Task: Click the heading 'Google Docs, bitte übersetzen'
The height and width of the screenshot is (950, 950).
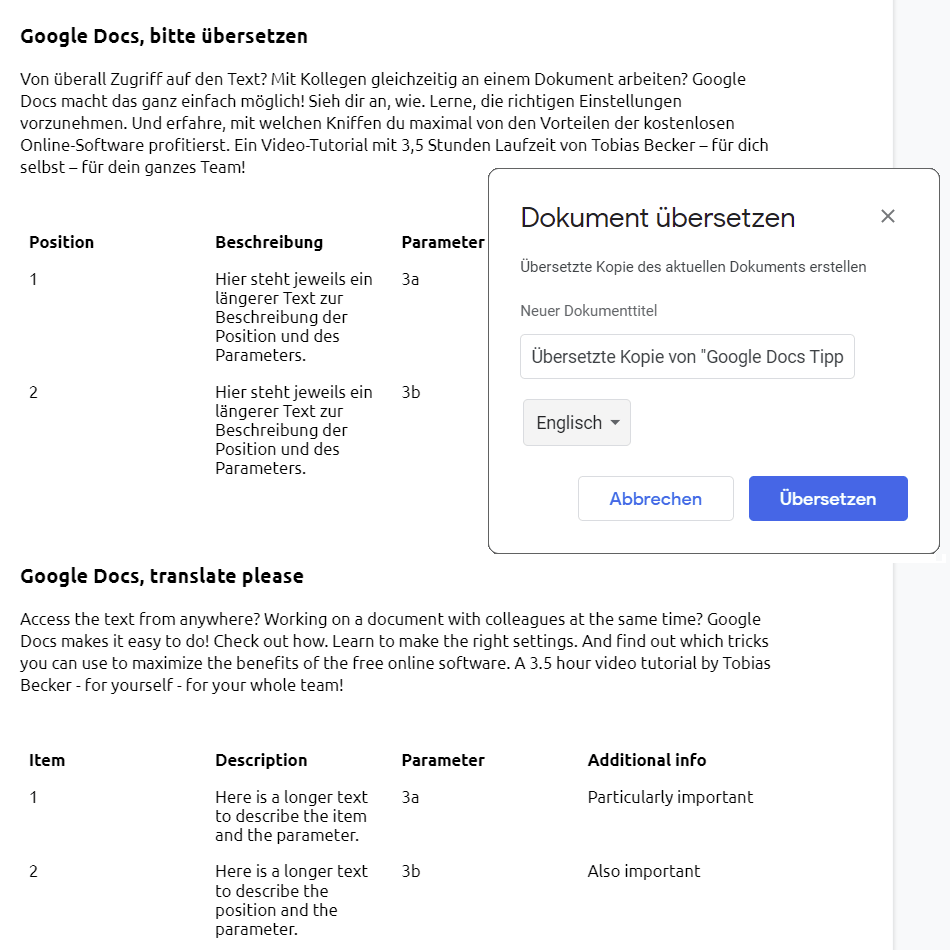Action: (x=164, y=36)
